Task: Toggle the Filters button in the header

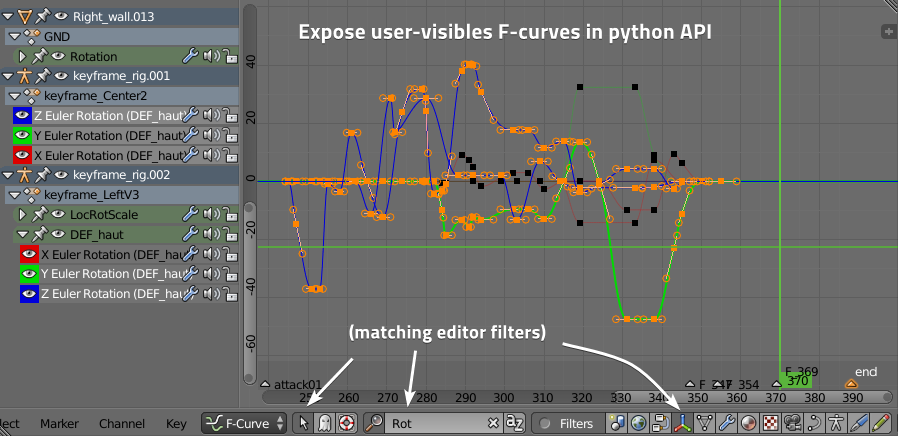Action: coord(569,423)
